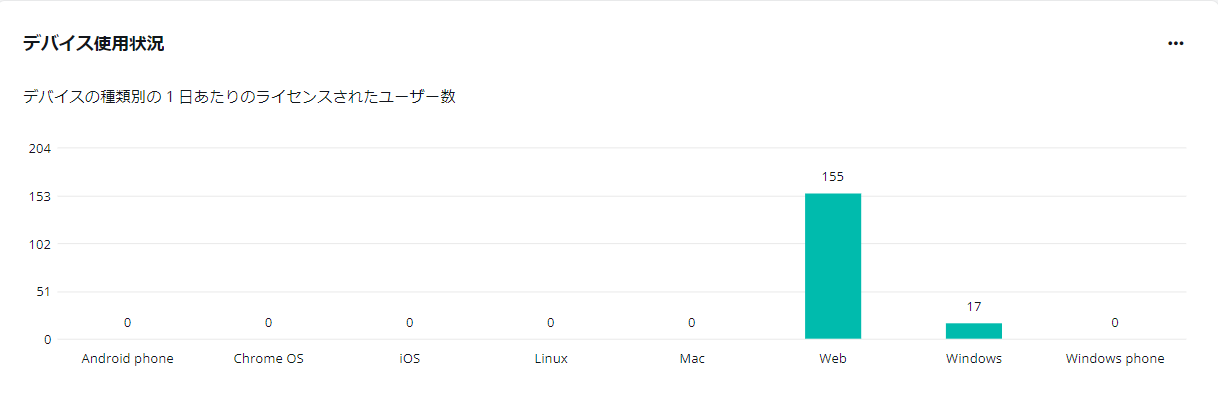
Task: Click the 153 y-axis value
Action: 41,196
